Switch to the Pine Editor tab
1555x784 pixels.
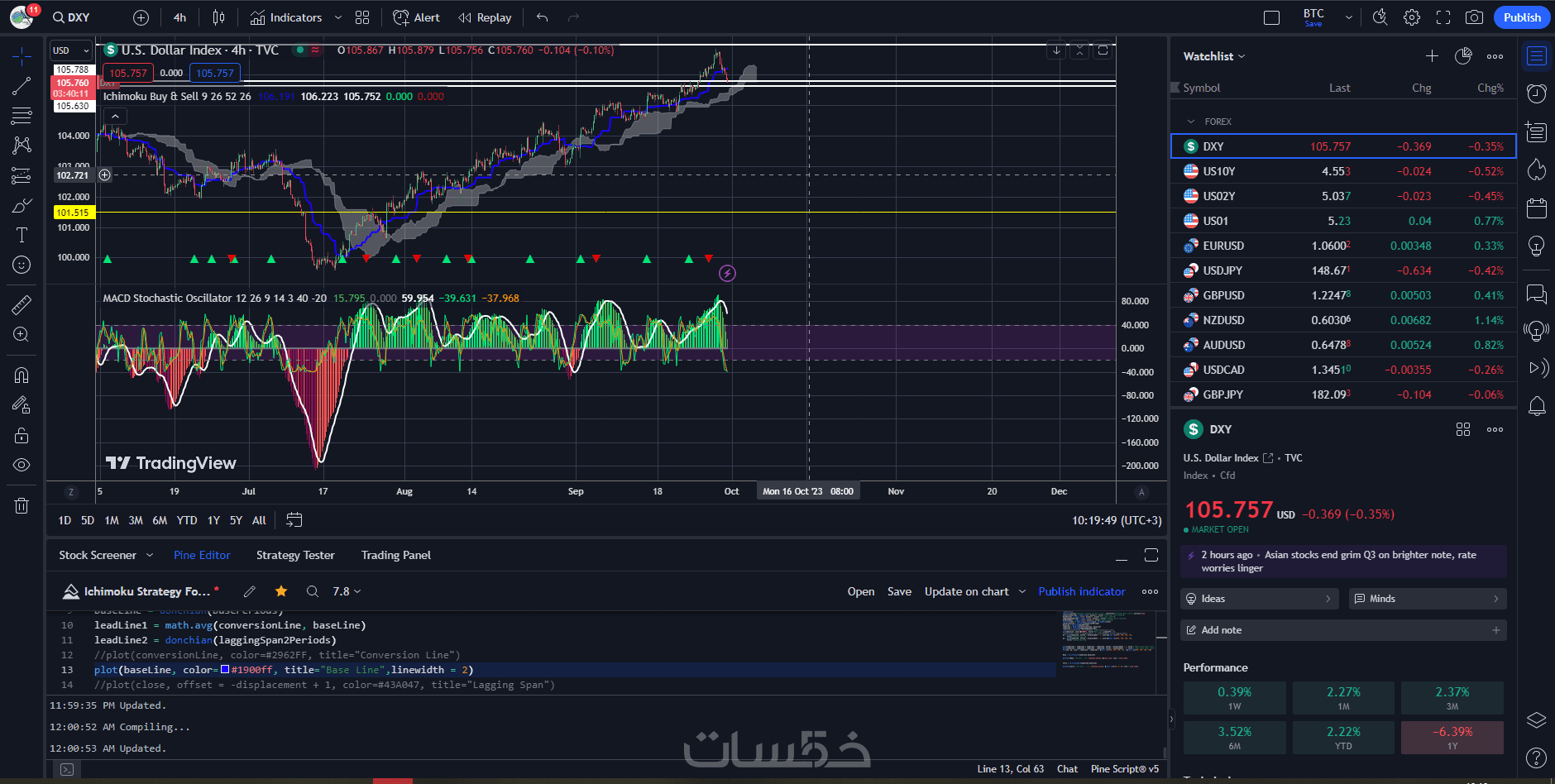pos(202,555)
